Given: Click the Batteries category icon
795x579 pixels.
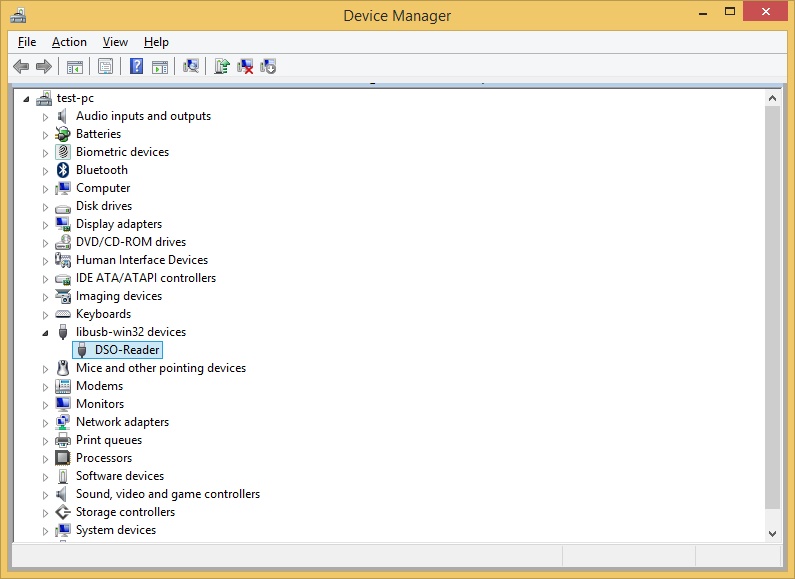Looking at the screenshot, I should coord(63,134).
